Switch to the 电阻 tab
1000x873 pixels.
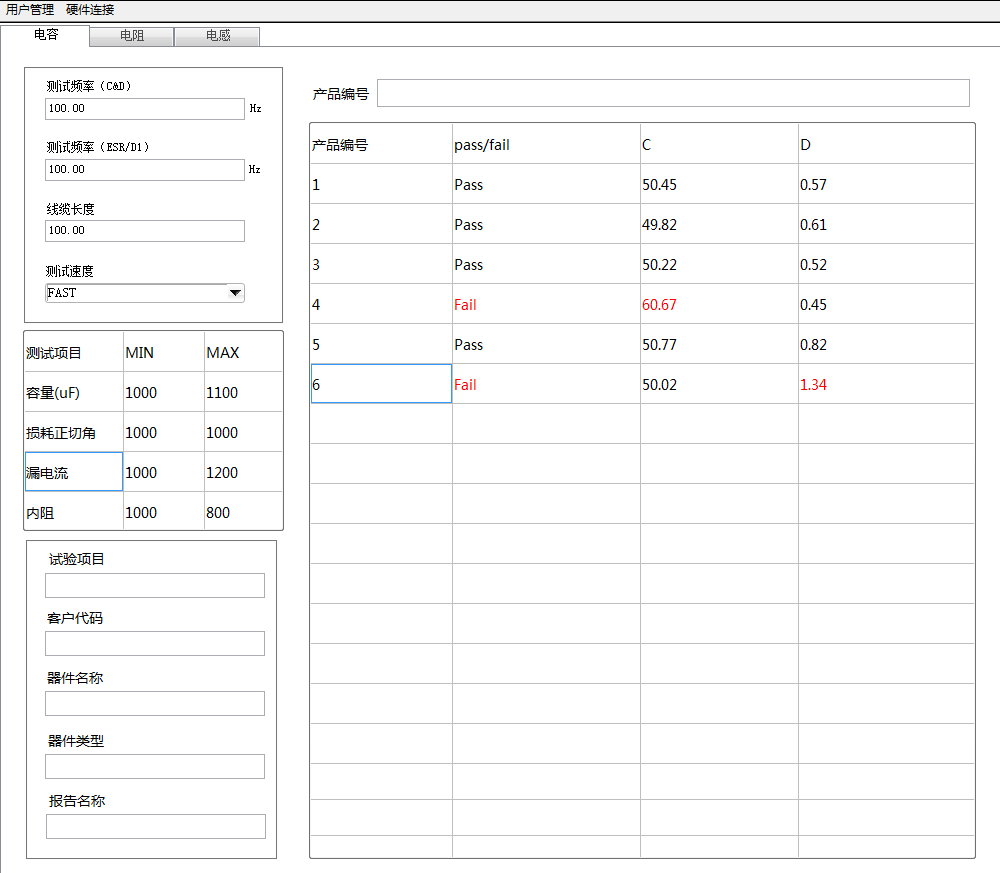(x=131, y=36)
